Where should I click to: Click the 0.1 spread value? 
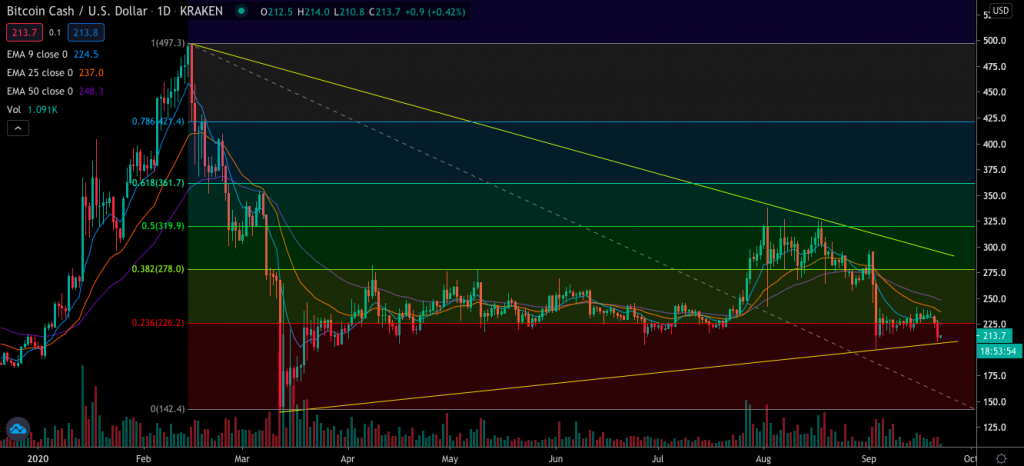(x=54, y=31)
